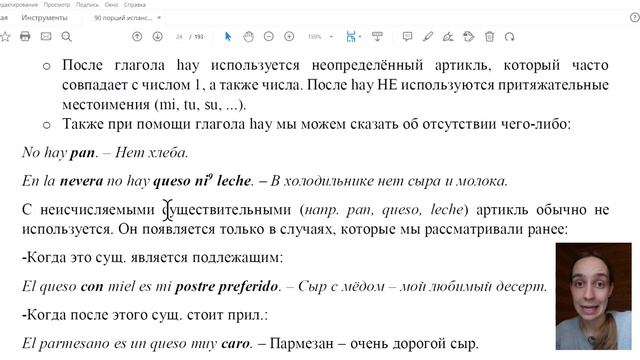Expand the fit page options arrow
The image size is (640, 360).
click(x=360, y=37)
